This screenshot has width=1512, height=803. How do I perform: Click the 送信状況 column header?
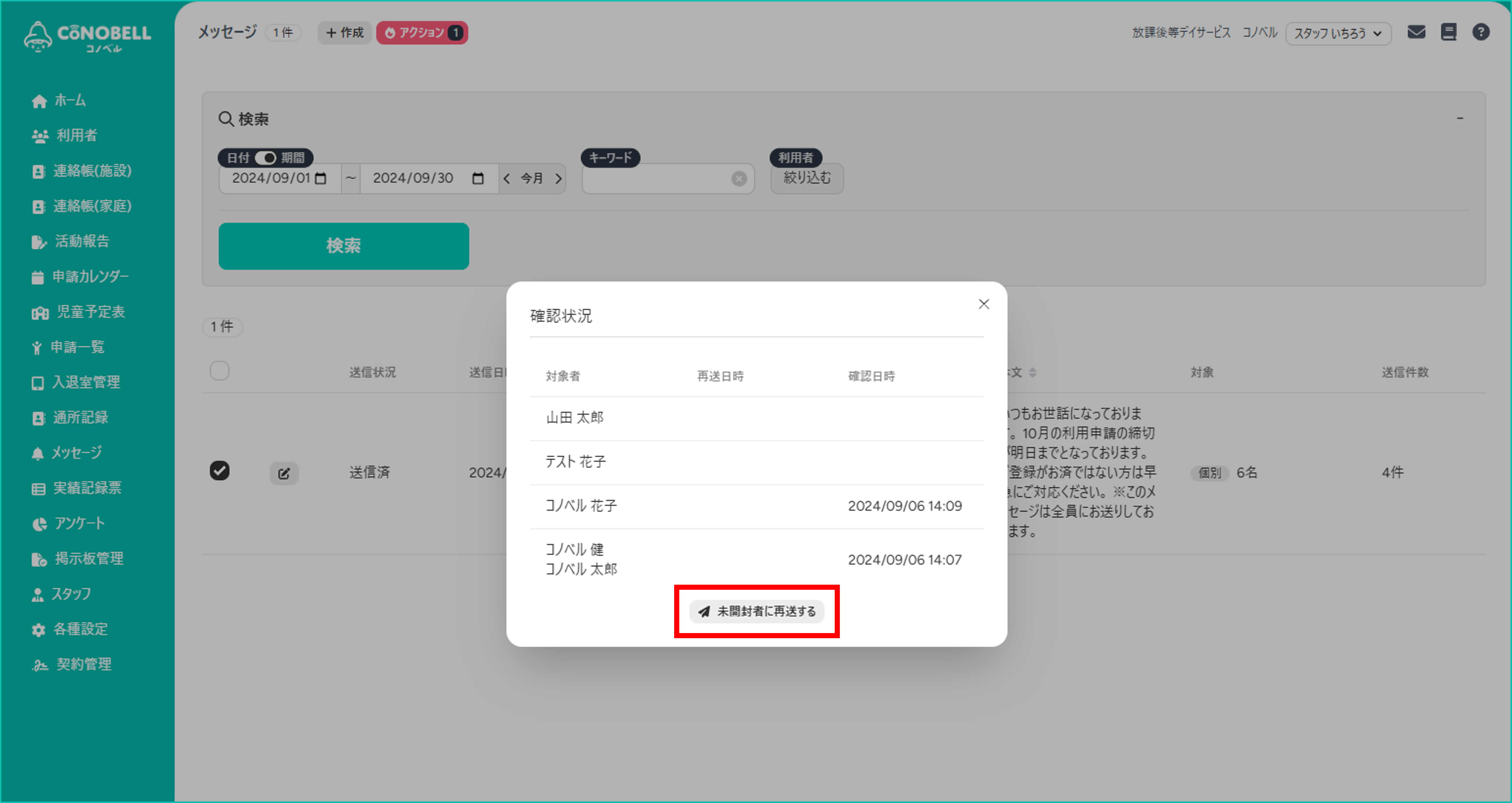click(372, 372)
